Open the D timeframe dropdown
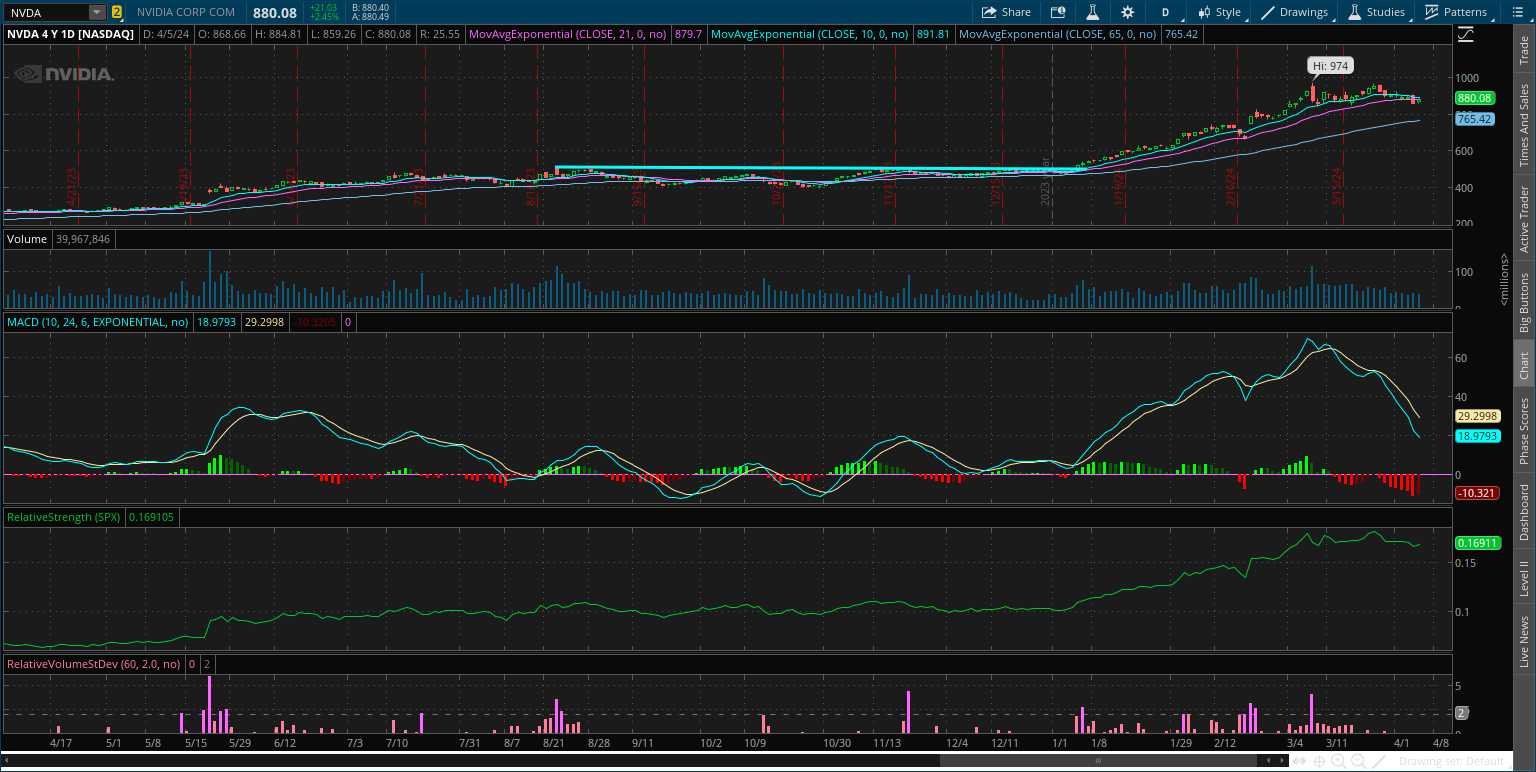Image resolution: width=1536 pixels, height=772 pixels. tap(1165, 12)
